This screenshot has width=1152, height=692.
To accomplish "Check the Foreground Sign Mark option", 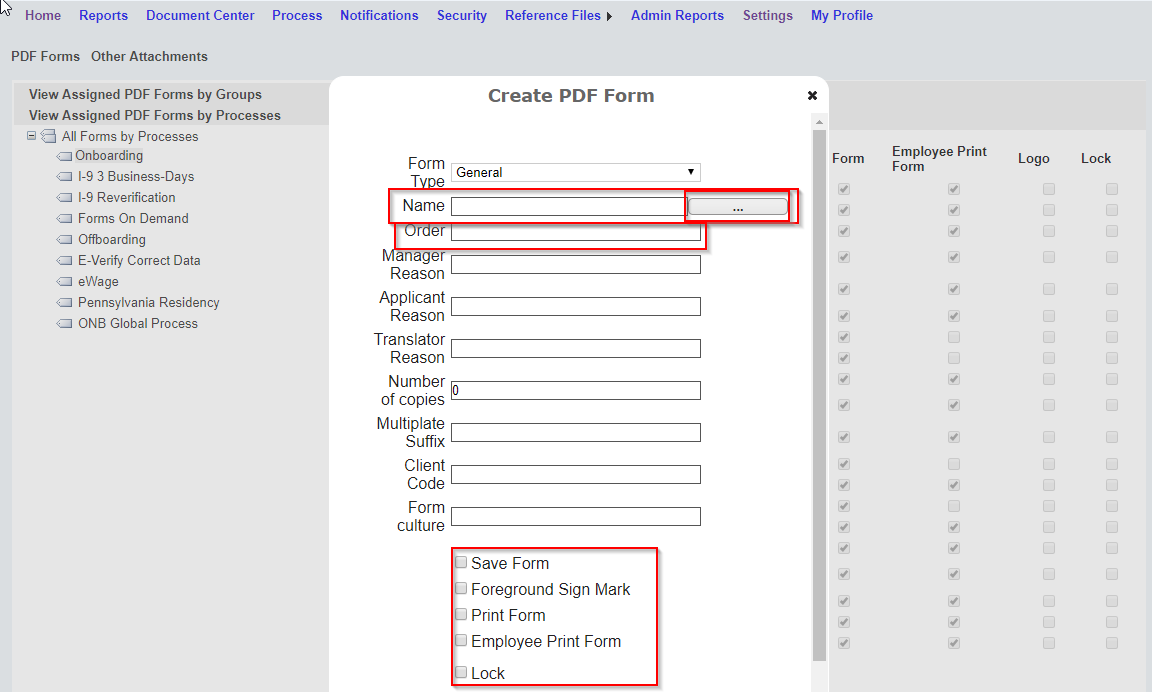I will point(460,587).
